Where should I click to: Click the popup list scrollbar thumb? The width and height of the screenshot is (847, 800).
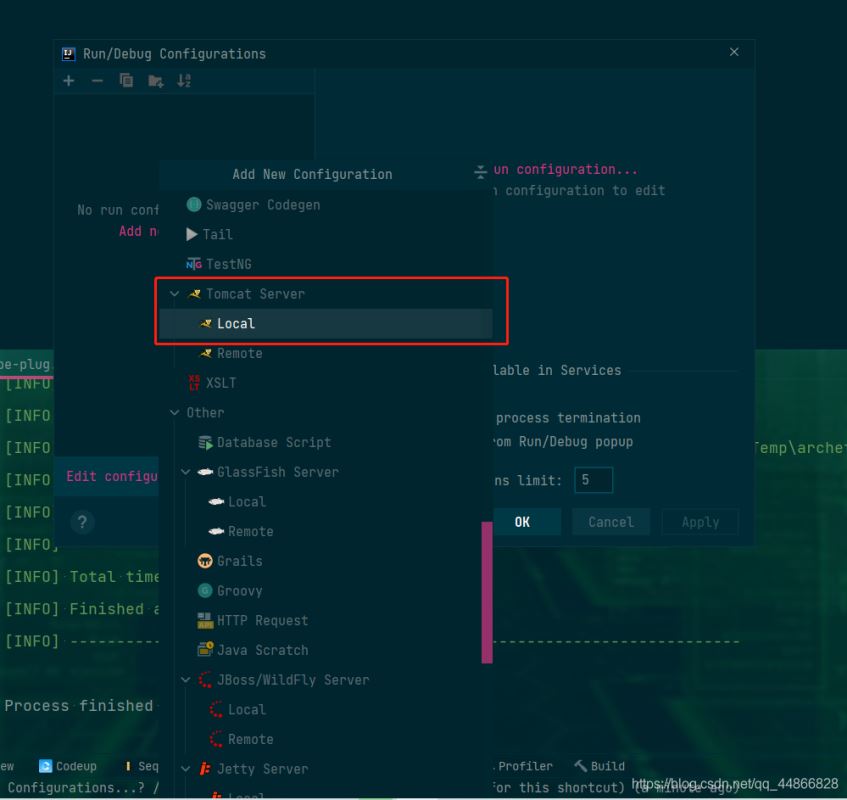(x=487, y=592)
